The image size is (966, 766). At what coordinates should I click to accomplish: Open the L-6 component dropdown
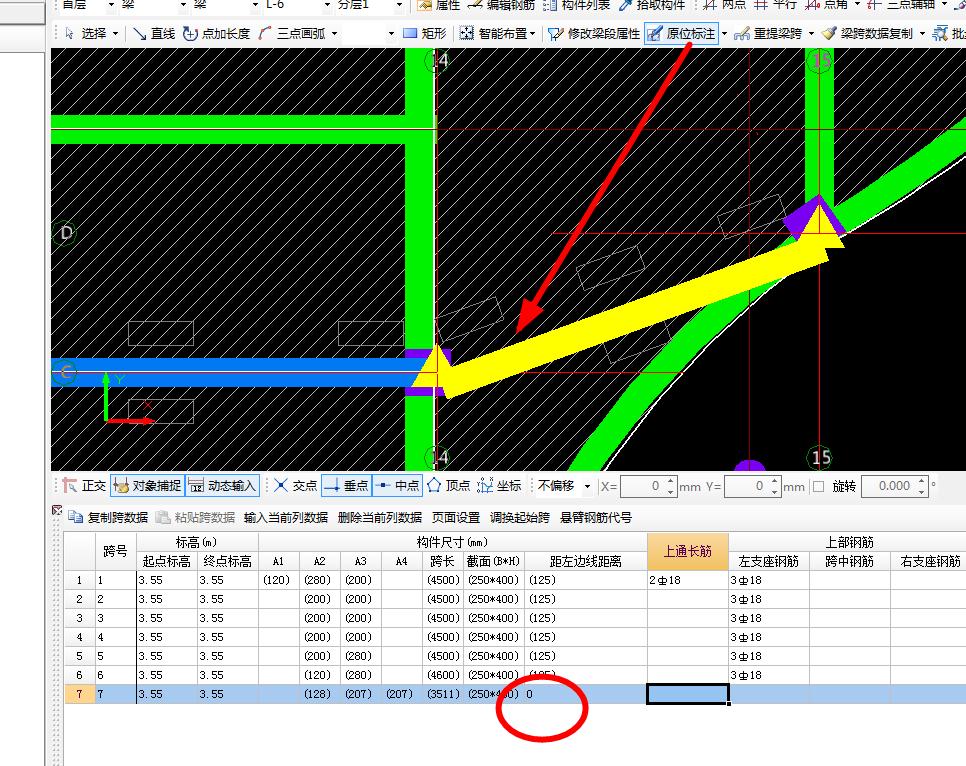click(x=327, y=5)
